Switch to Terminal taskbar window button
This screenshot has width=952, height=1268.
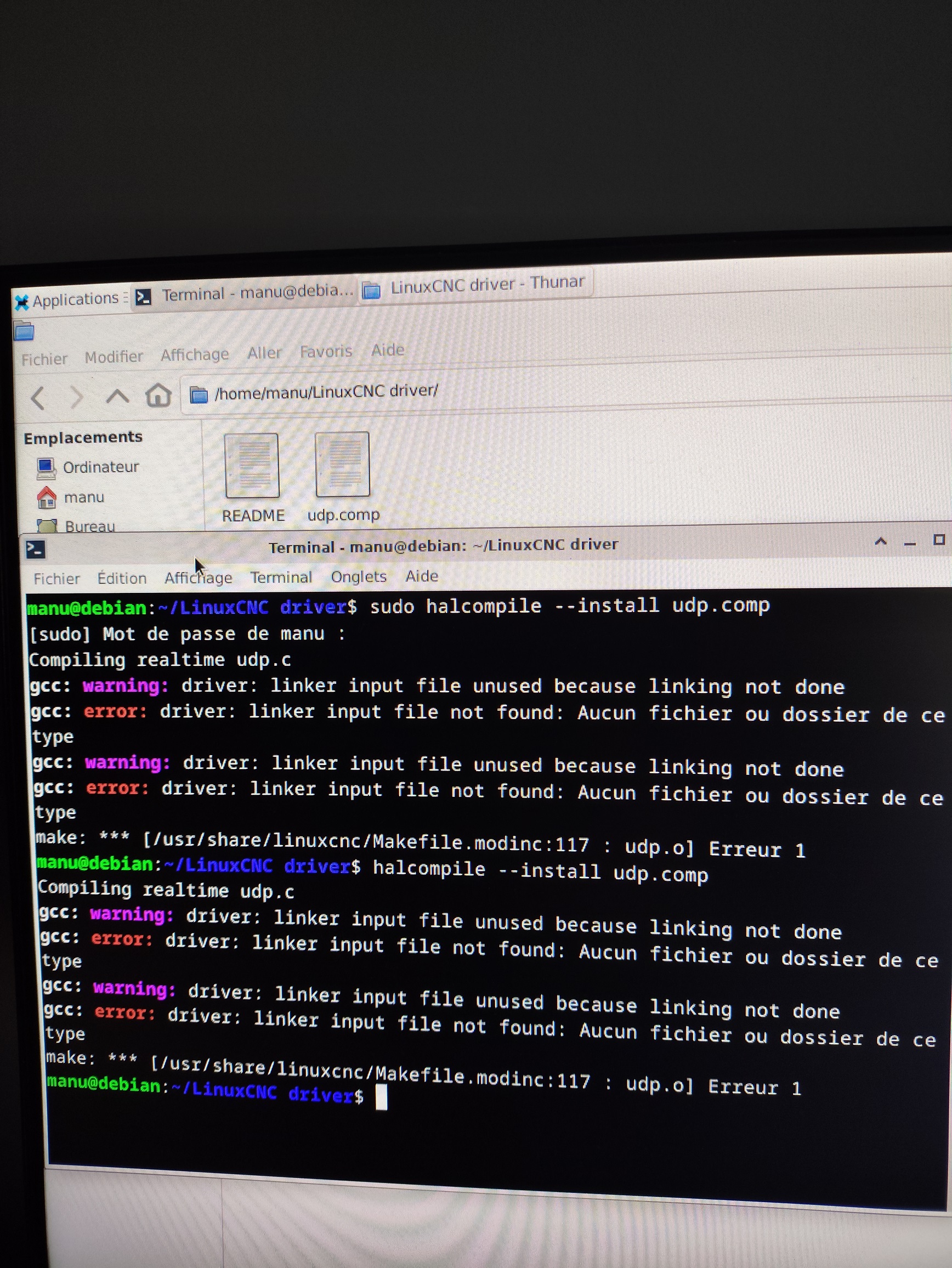[x=244, y=293]
